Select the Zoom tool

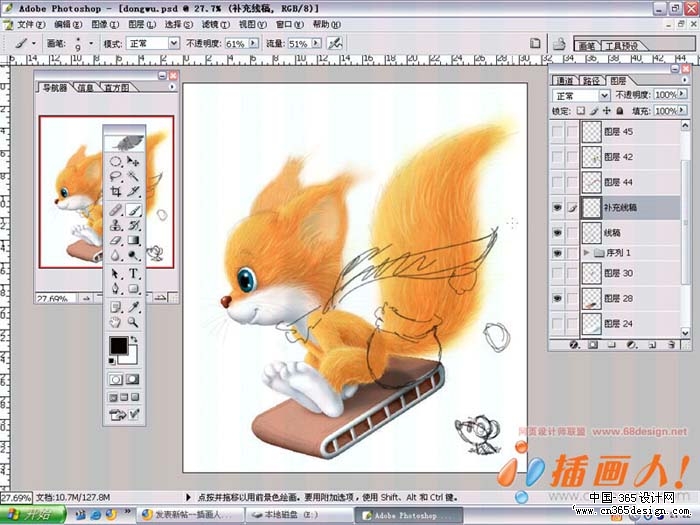pyautogui.click(x=133, y=322)
